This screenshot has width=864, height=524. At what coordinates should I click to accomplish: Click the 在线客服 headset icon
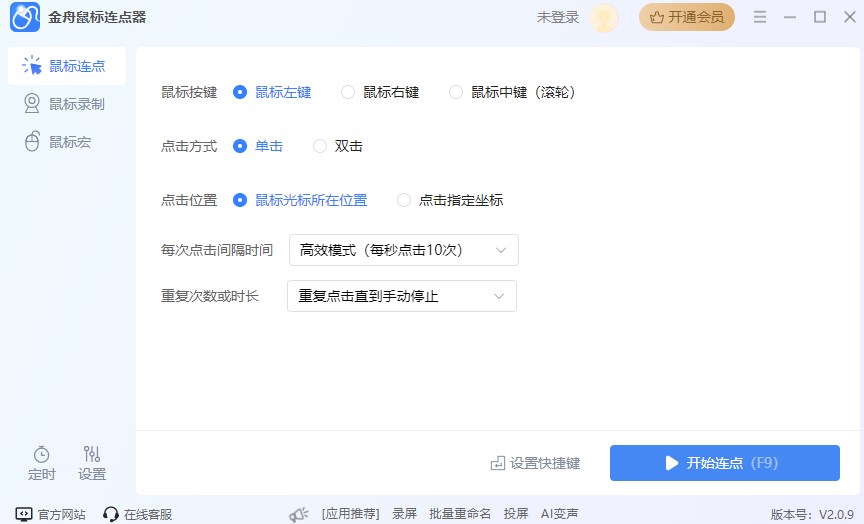pyautogui.click(x=111, y=514)
